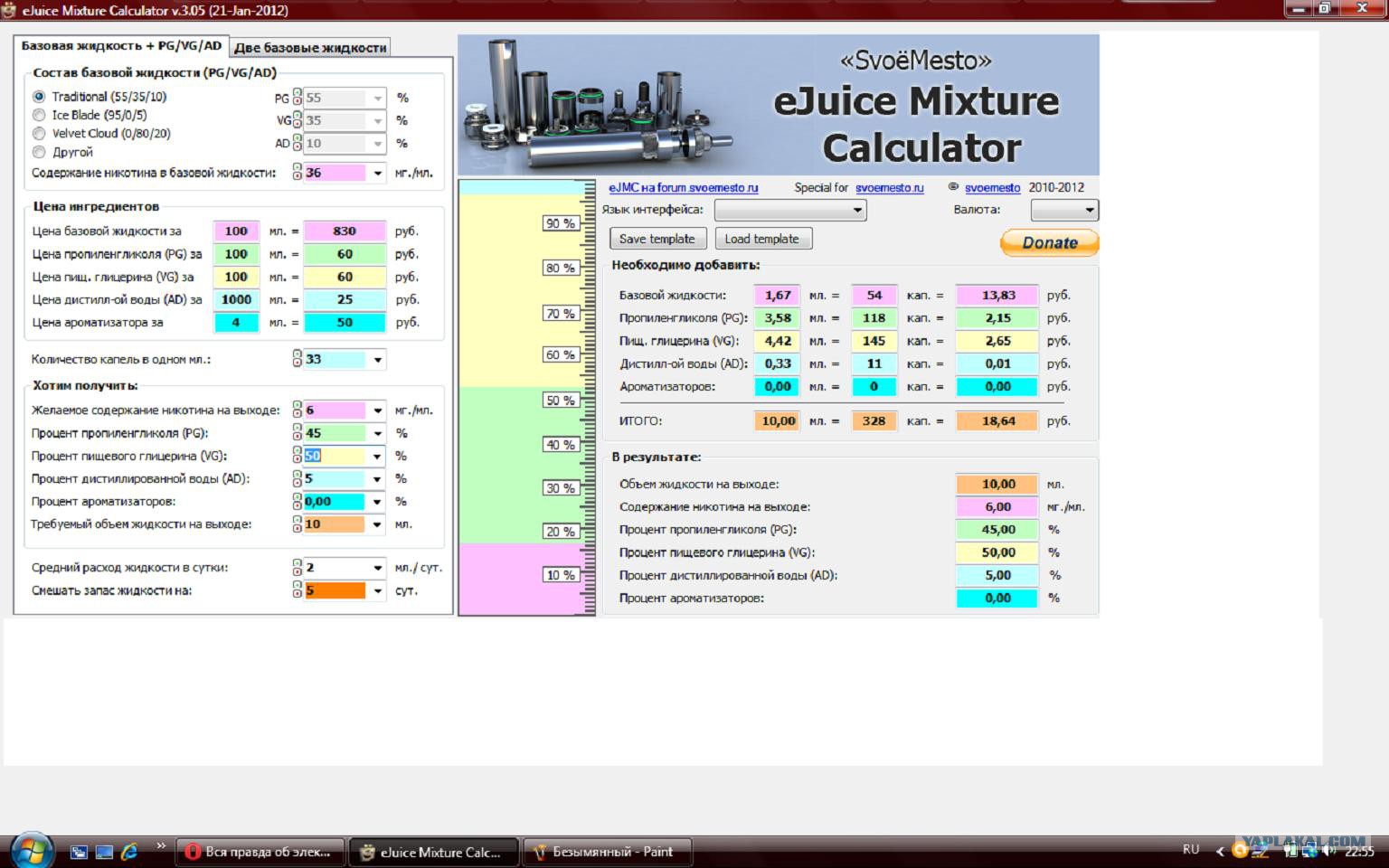
Task: Click lock icon beside stock days 5
Action: click(x=297, y=590)
